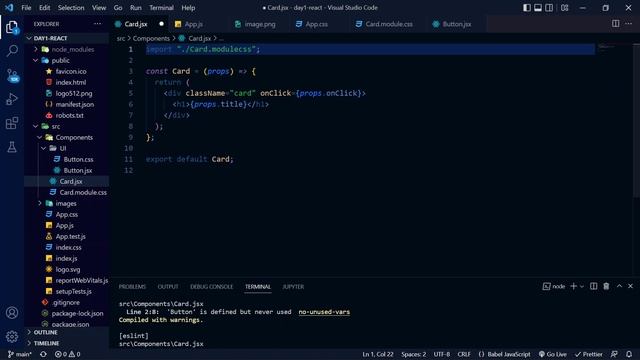This screenshot has width=640, height=360.
Task: Open the Go menu
Action: (x=118, y=8)
